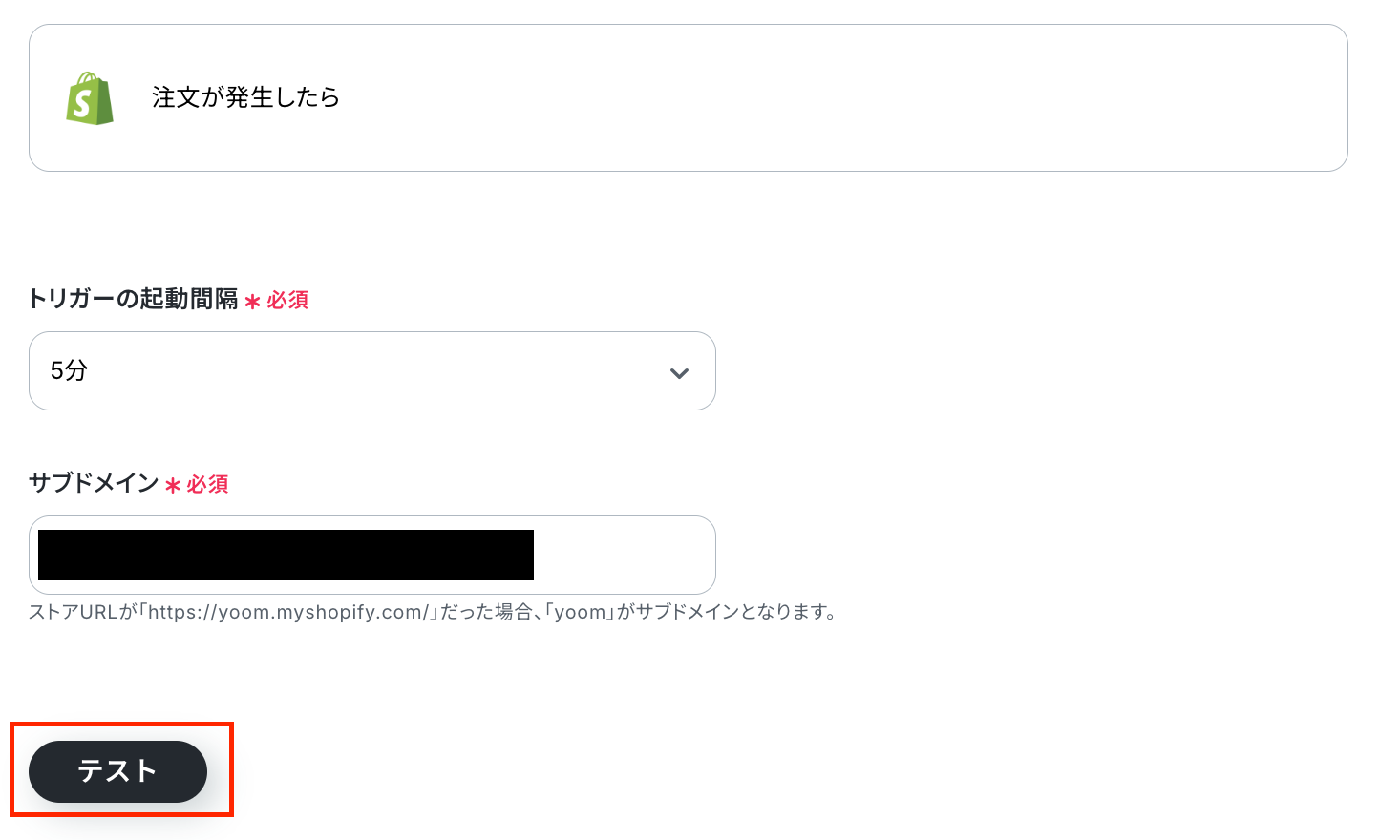Click the トリガーの起動間隔 field label
The width and height of the screenshot is (1400, 840).
pyautogui.click(x=134, y=299)
